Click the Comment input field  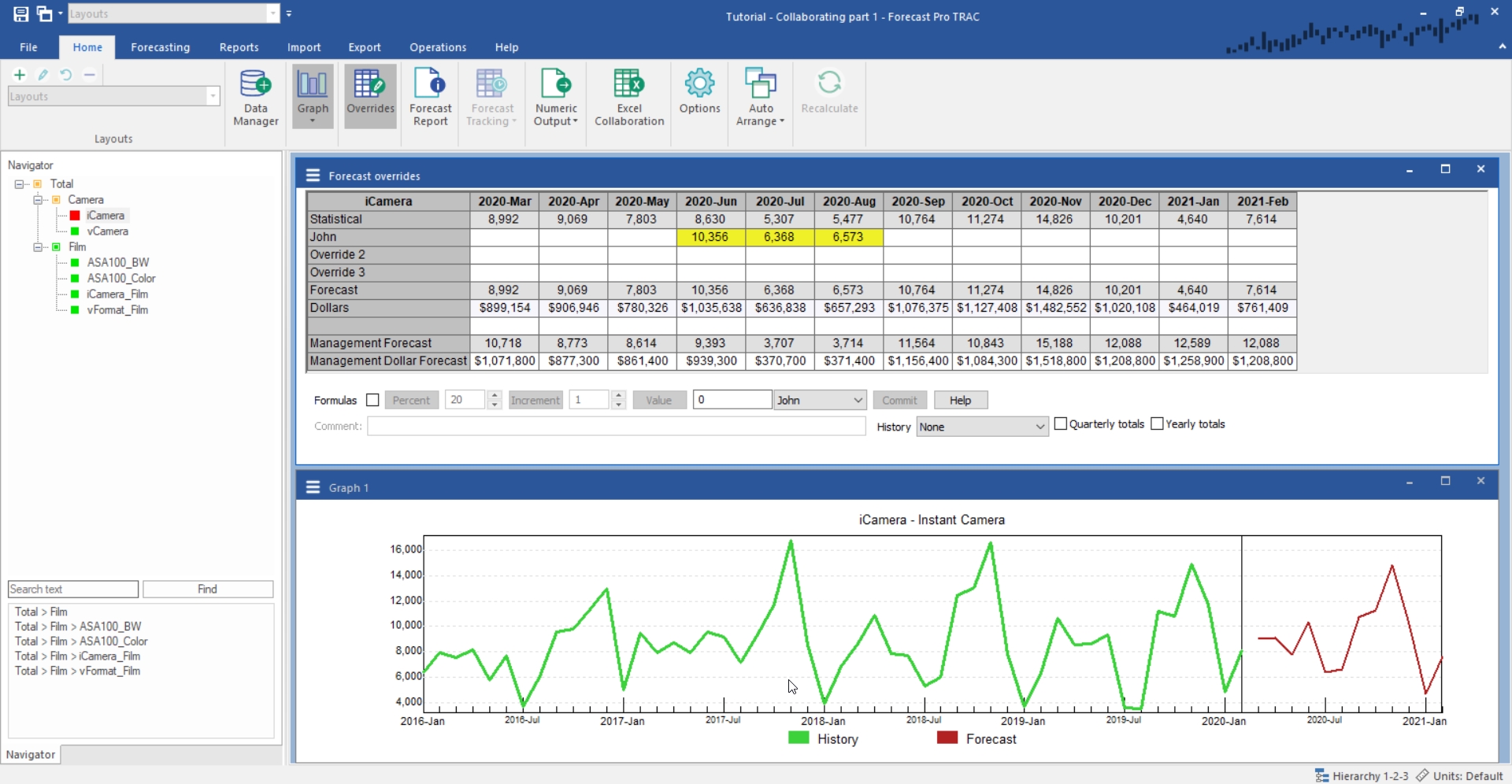[617, 426]
